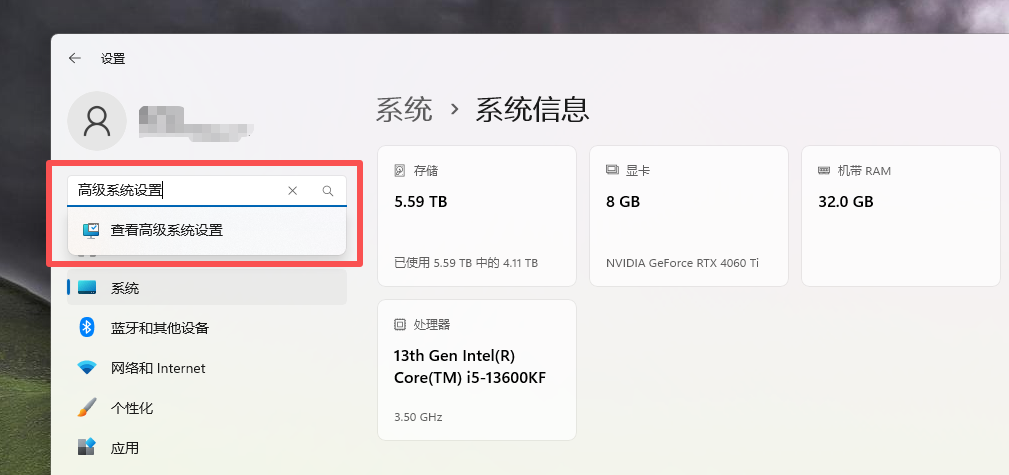This screenshot has width=1009, height=475.
Task: Click the 处理器 chip icon
Action: point(400,324)
